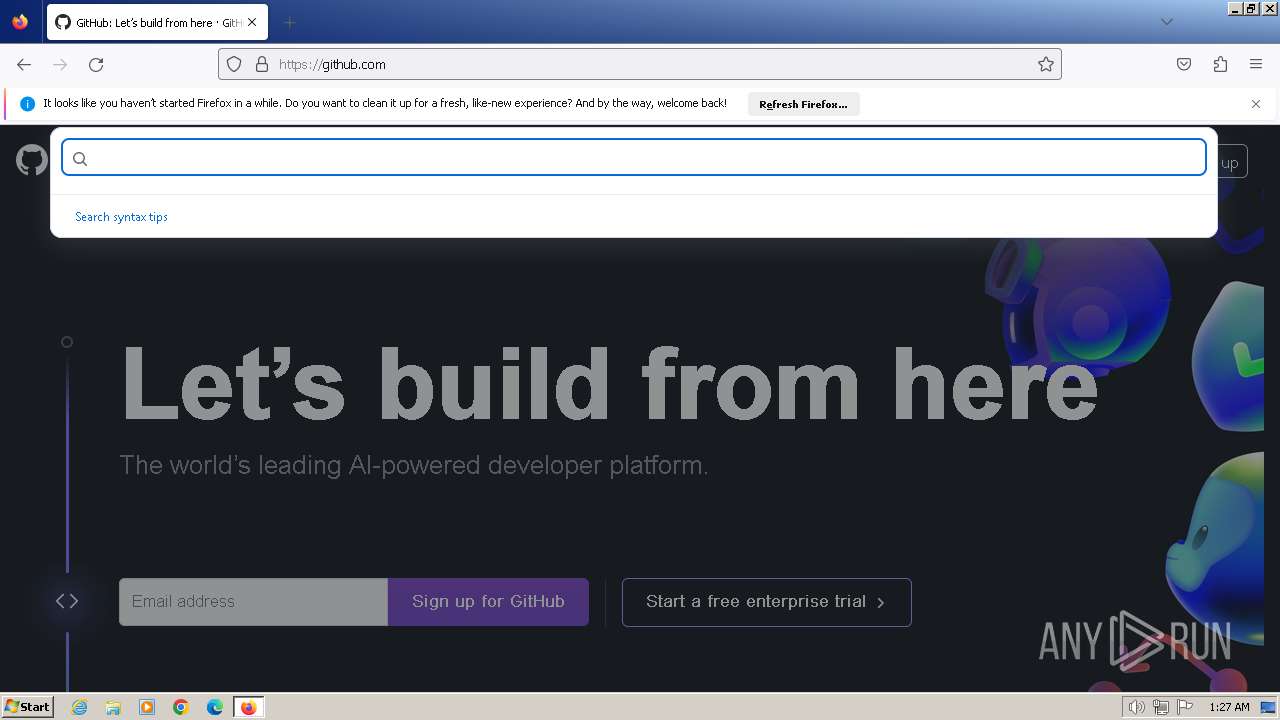
Task: Select the Firefox taskbar button
Action: tap(248, 707)
